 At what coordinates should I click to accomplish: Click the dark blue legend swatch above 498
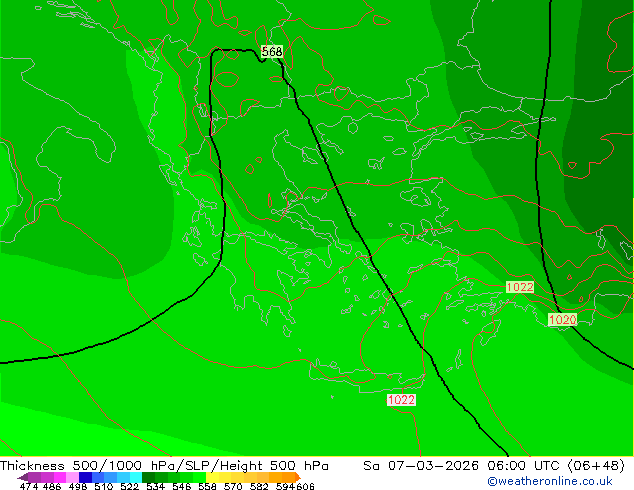coord(85,477)
